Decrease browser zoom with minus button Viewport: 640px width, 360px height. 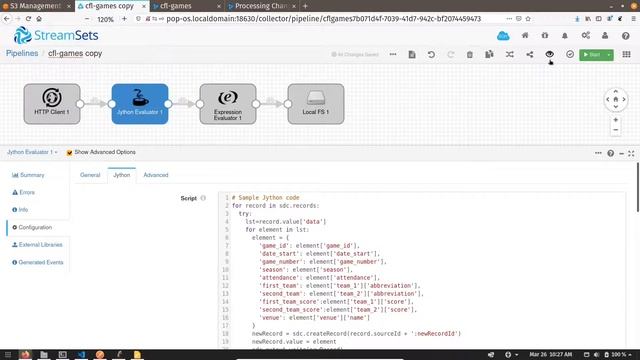point(87,19)
